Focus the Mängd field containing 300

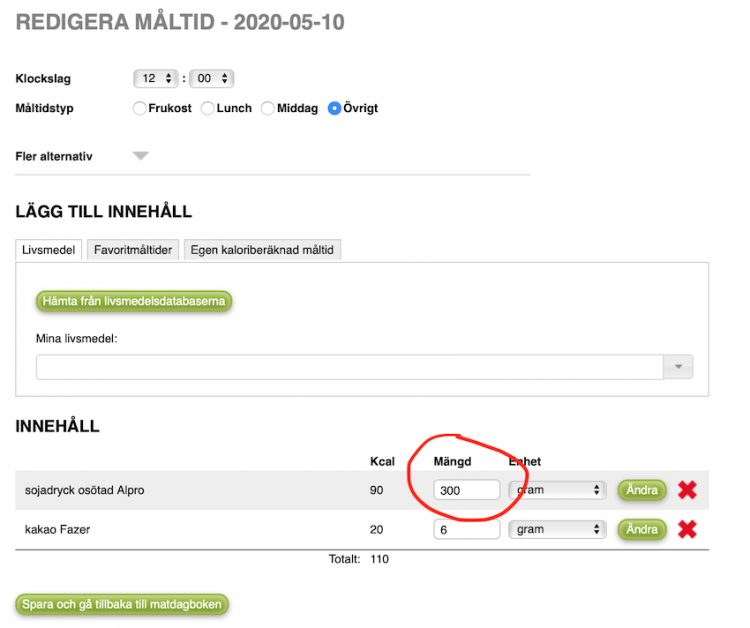pos(466,490)
